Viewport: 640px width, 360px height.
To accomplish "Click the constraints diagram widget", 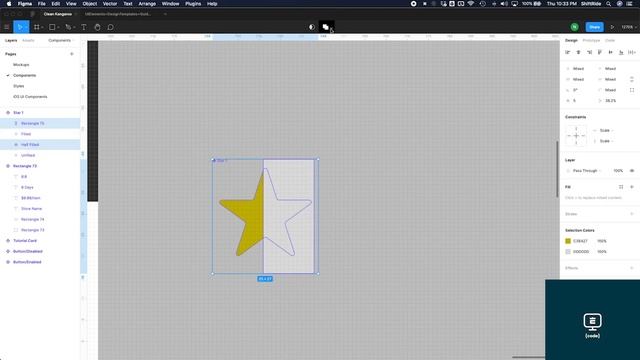I will pos(576,136).
